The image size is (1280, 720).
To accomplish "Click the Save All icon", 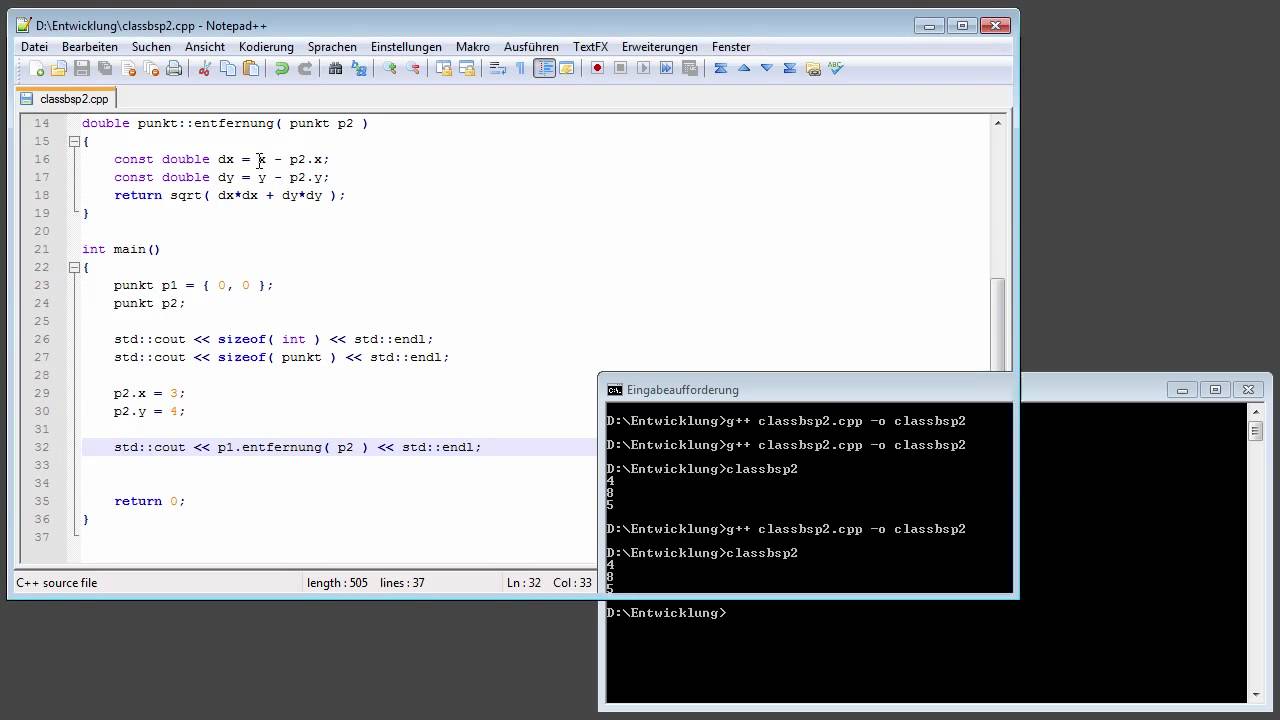I will [105, 68].
